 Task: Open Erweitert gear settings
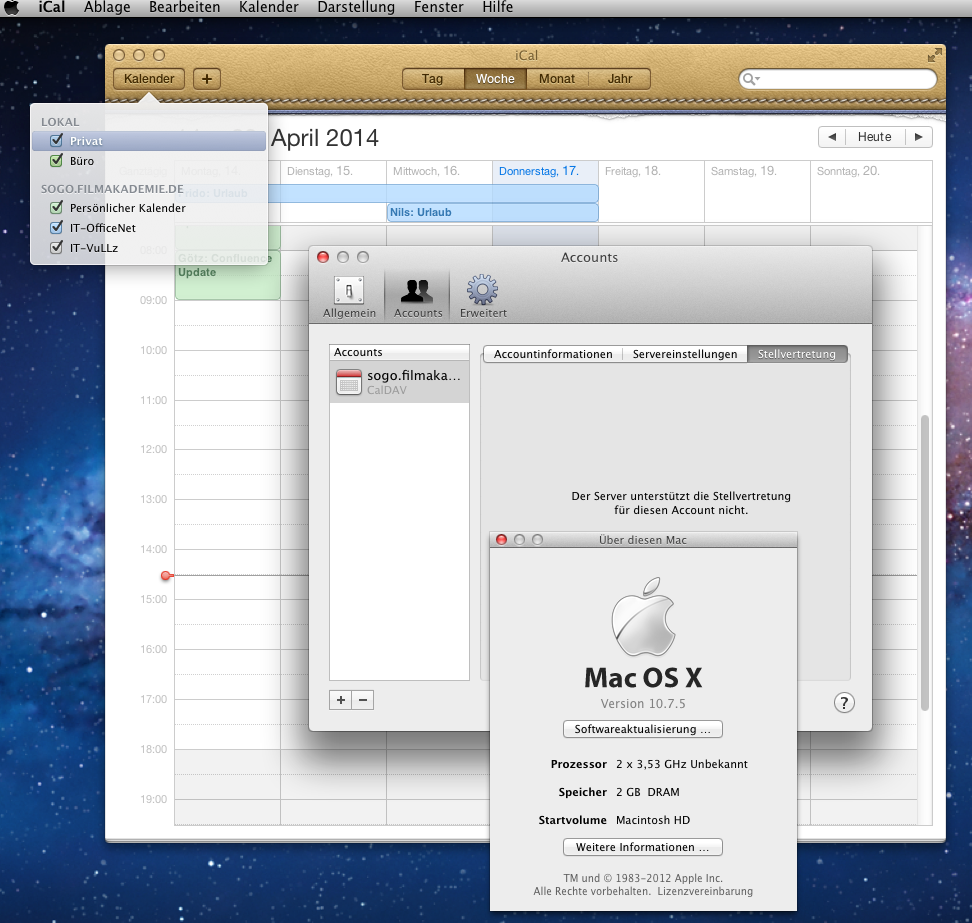coord(483,296)
